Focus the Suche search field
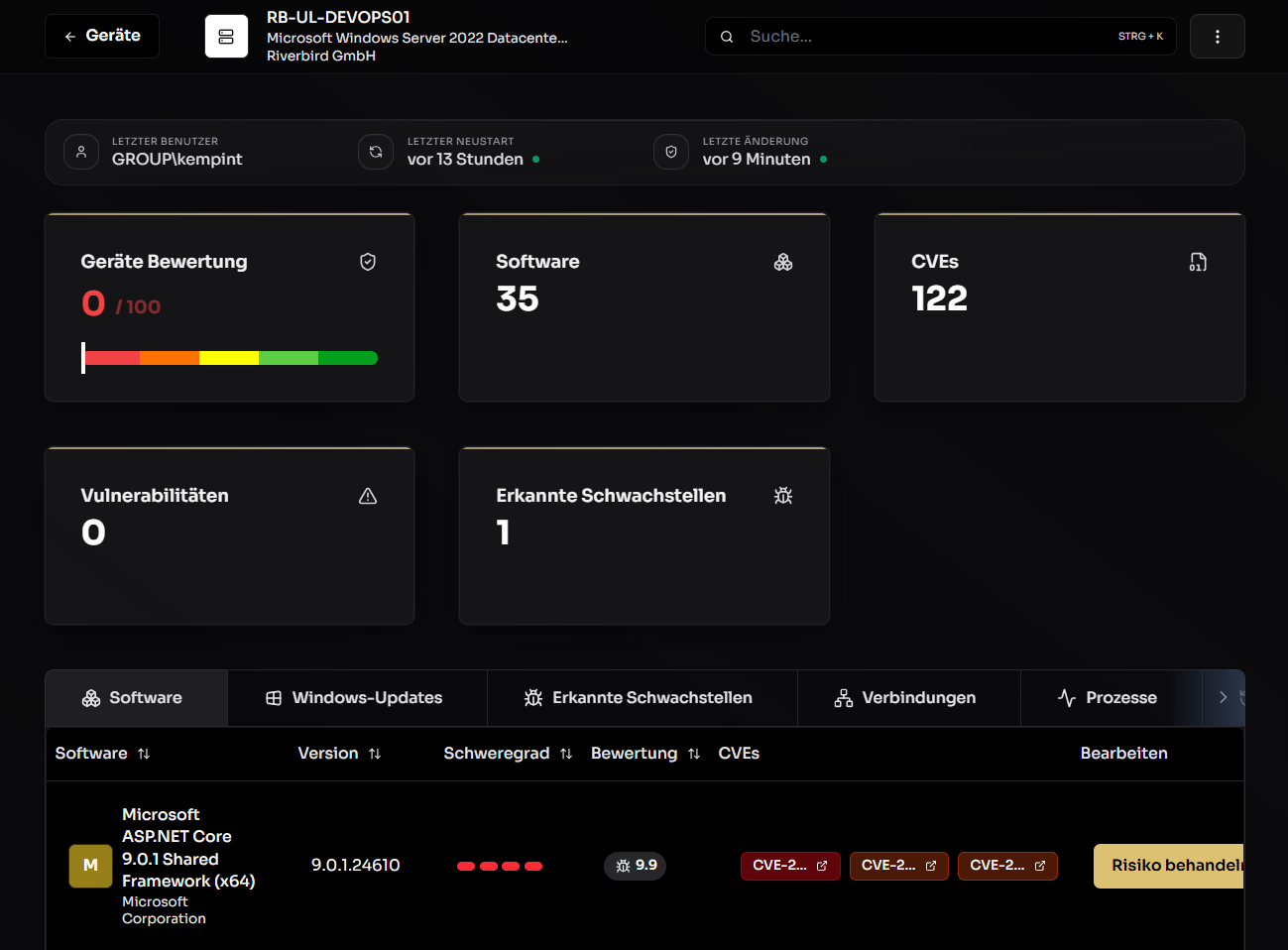Screen dimensions: 1288x950 940,37
